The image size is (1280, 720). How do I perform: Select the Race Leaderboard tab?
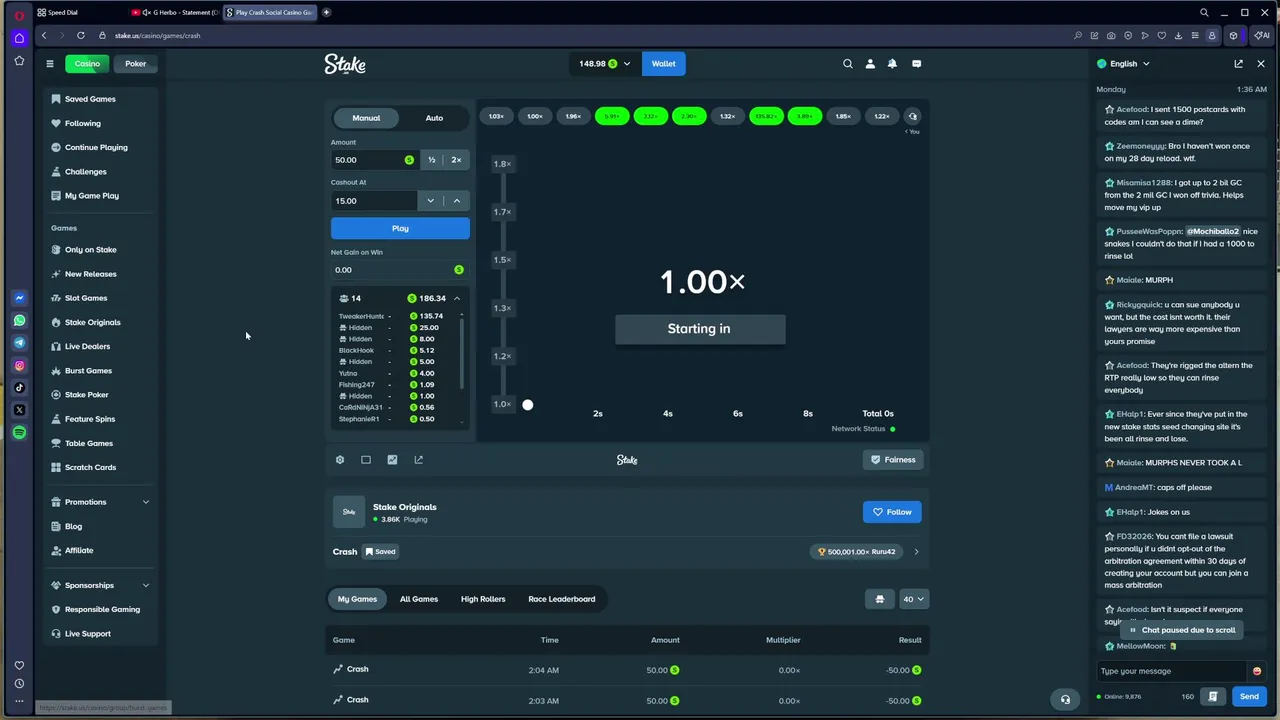(x=562, y=599)
